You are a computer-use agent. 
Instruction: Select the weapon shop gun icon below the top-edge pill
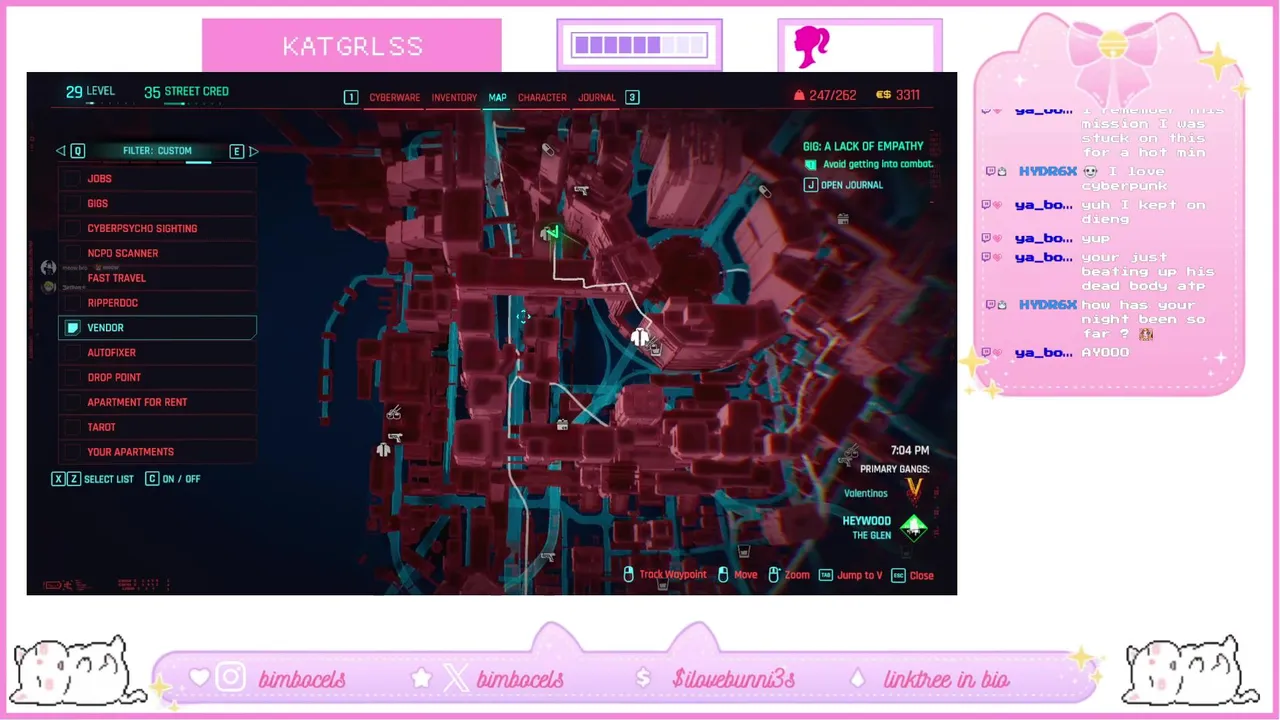coord(581,189)
